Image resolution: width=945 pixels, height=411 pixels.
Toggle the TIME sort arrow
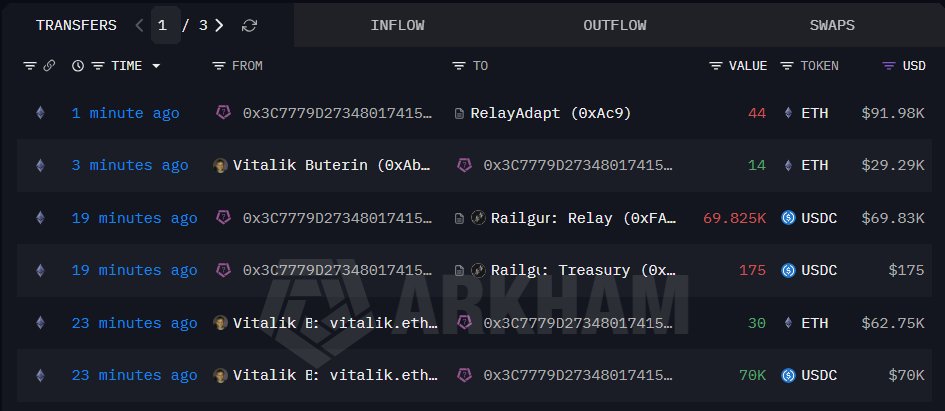coord(156,66)
